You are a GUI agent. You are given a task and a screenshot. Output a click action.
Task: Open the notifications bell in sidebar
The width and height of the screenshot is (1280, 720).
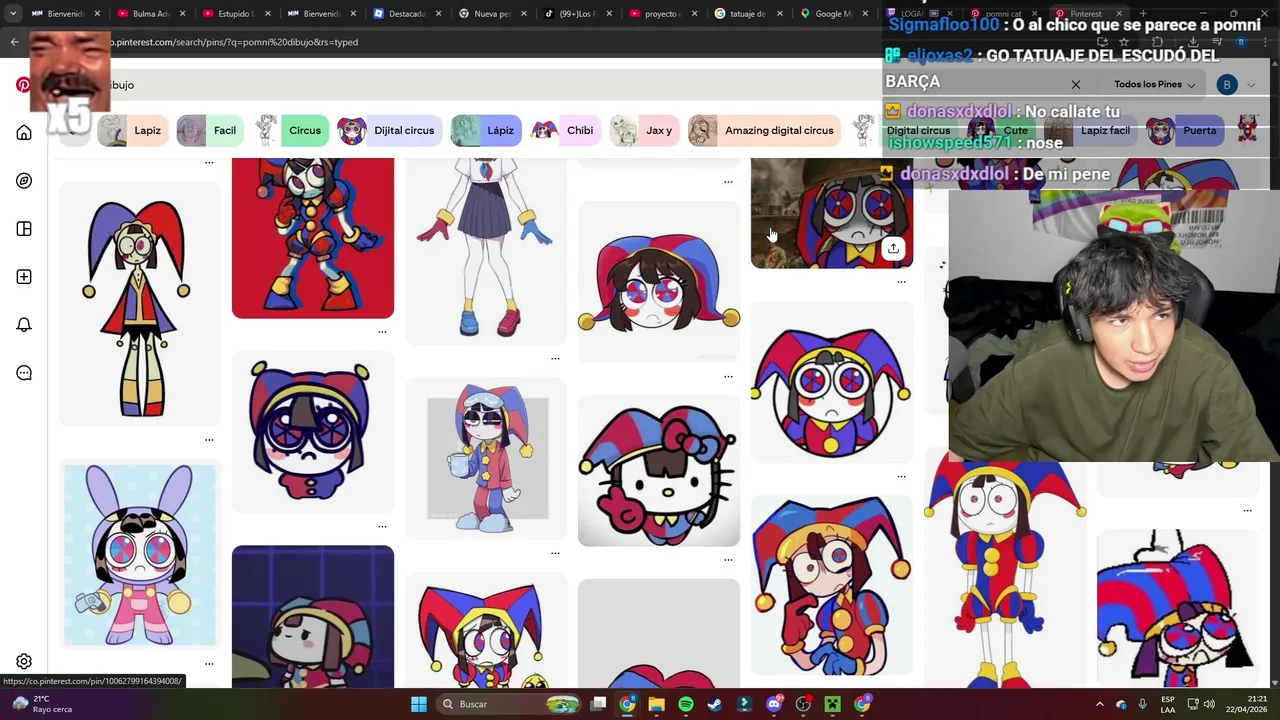pyautogui.click(x=24, y=325)
